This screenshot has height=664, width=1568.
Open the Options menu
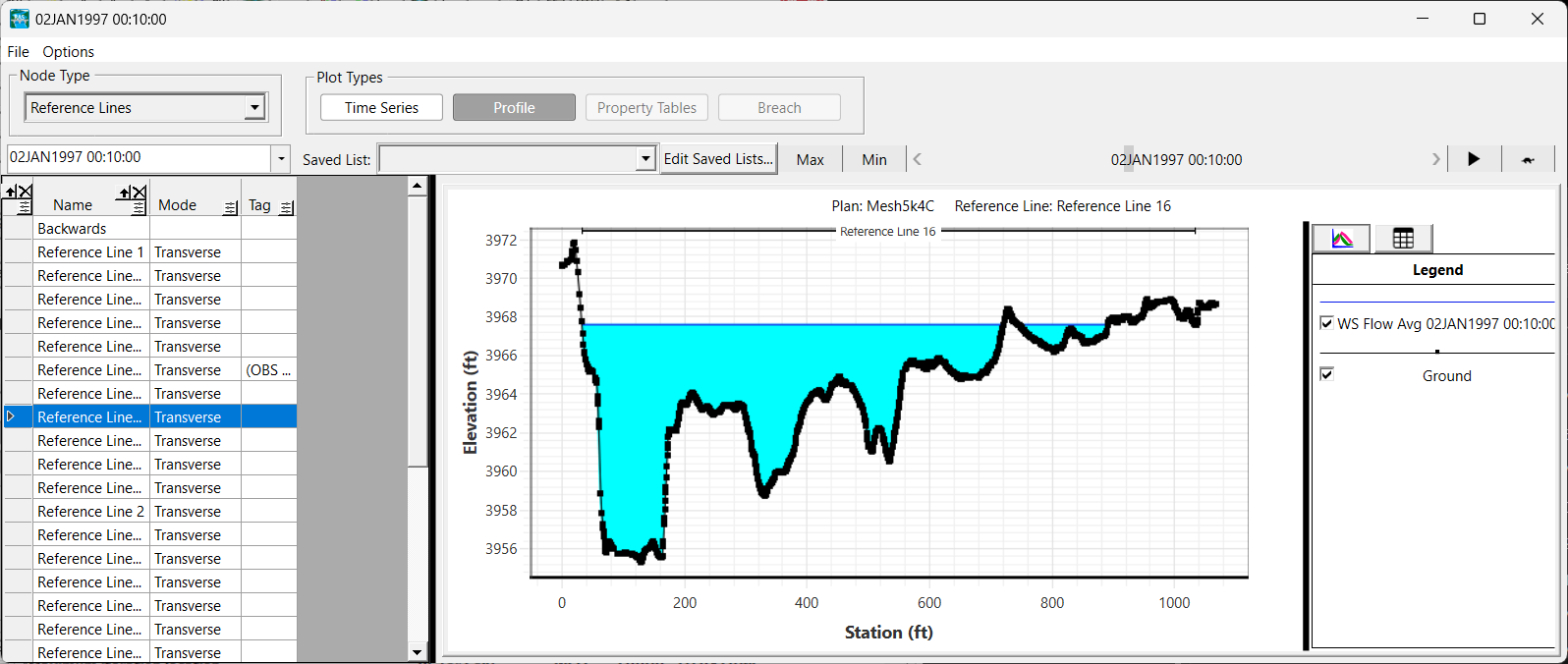pyautogui.click(x=68, y=52)
